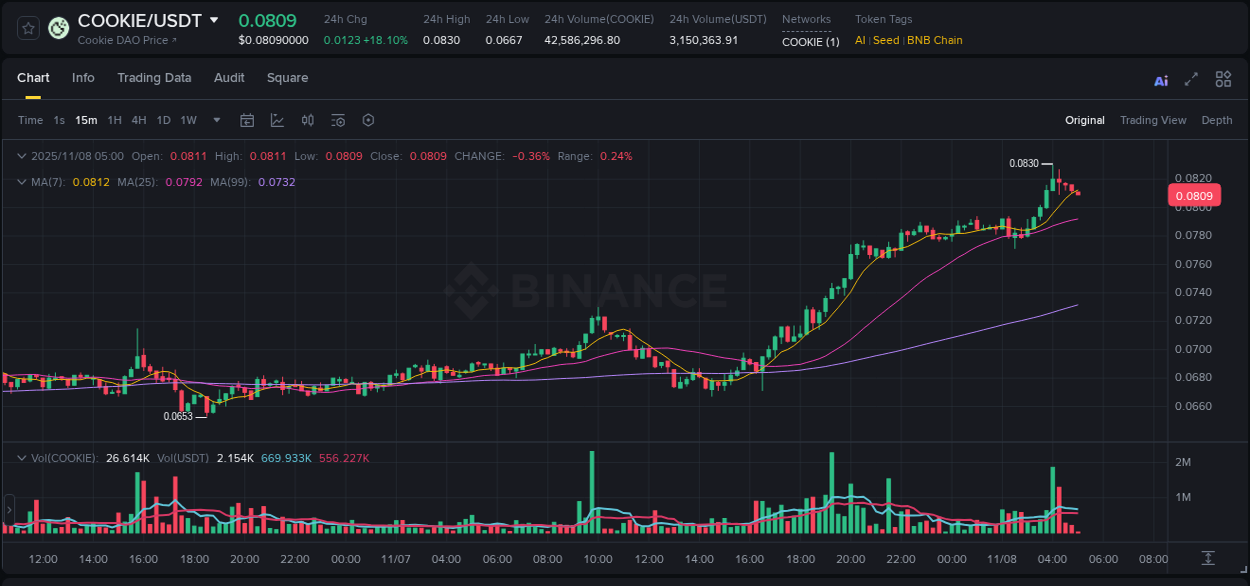Open the go-to-date calendar icon
Viewport: 1250px width, 586px height.
coord(247,119)
